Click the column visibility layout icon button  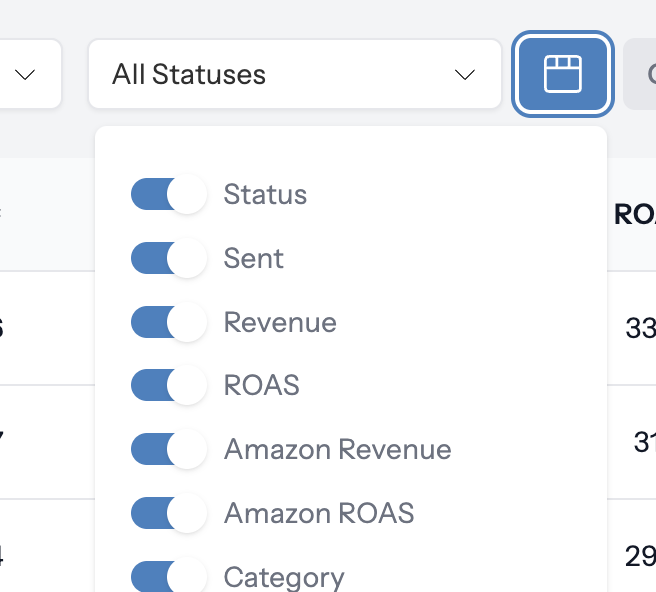562,74
